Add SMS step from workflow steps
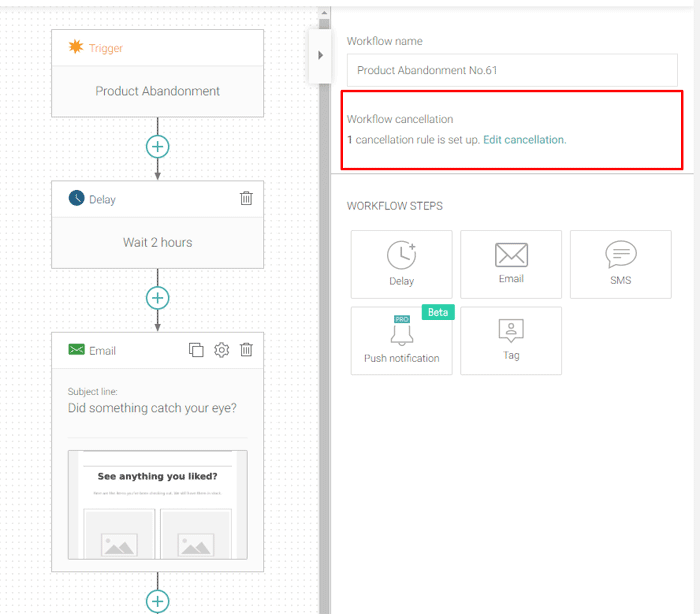700x614 pixels. click(x=620, y=264)
